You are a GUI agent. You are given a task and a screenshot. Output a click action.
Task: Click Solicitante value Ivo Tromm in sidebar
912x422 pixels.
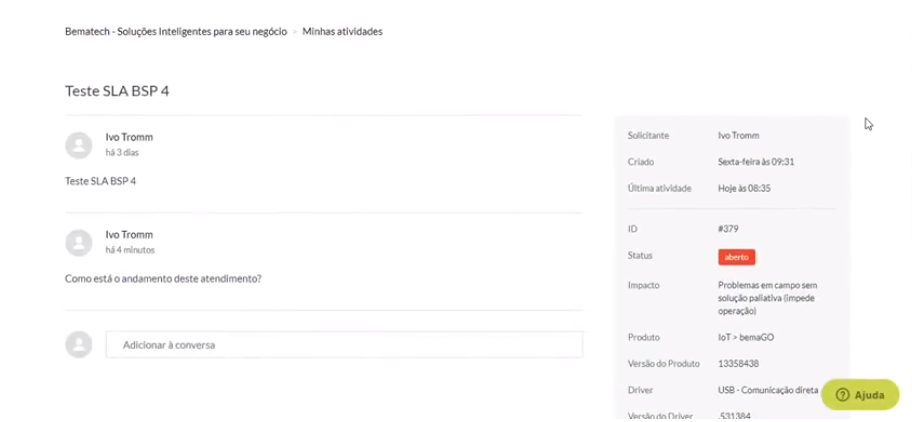(739, 134)
